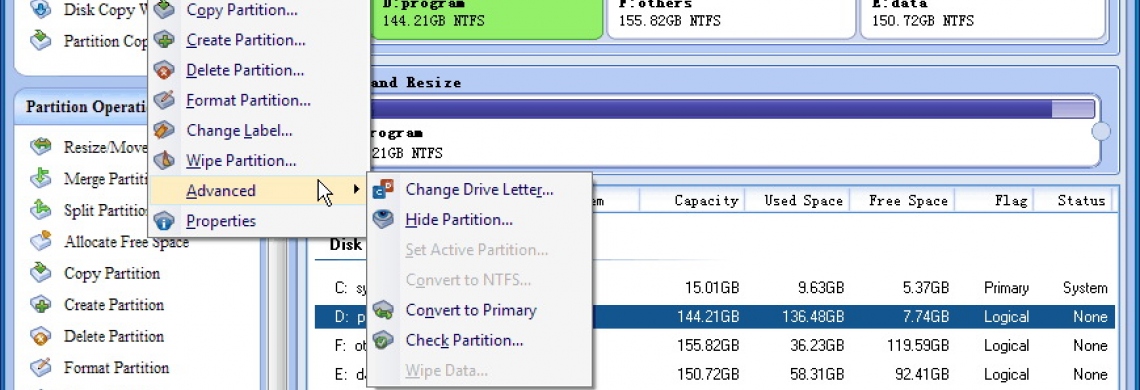Screen dimensions: 1140x390
Task: Select Delete Partition... in the context menu
Action: coord(245,71)
